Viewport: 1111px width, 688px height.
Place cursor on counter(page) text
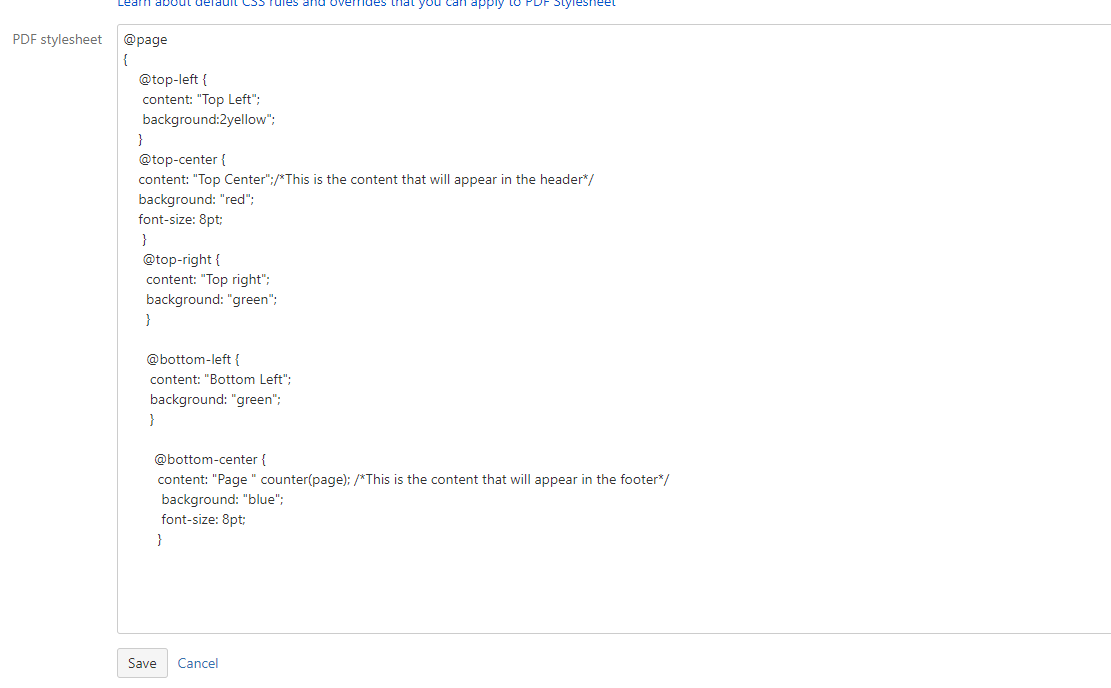[x=305, y=480]
